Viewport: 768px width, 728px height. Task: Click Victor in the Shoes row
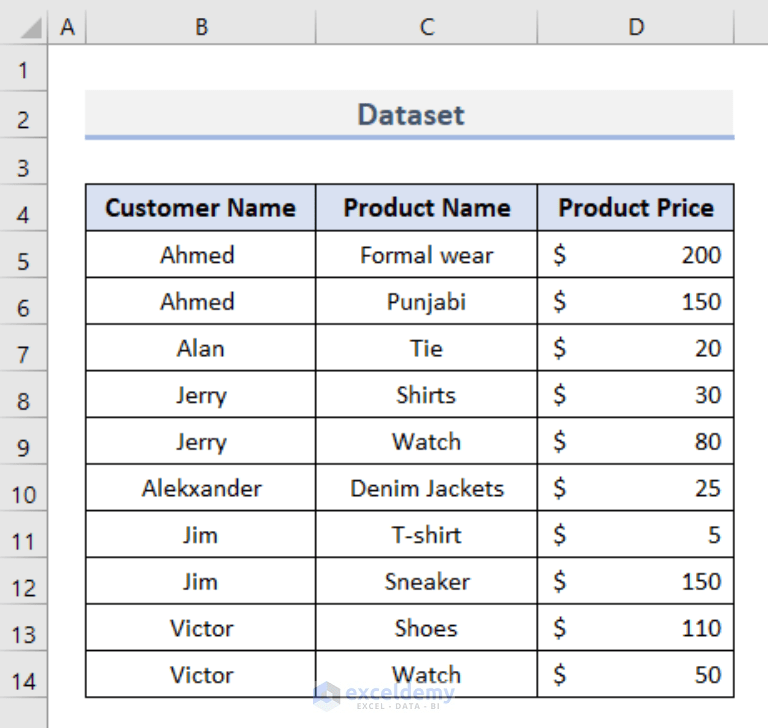(201, 628)
